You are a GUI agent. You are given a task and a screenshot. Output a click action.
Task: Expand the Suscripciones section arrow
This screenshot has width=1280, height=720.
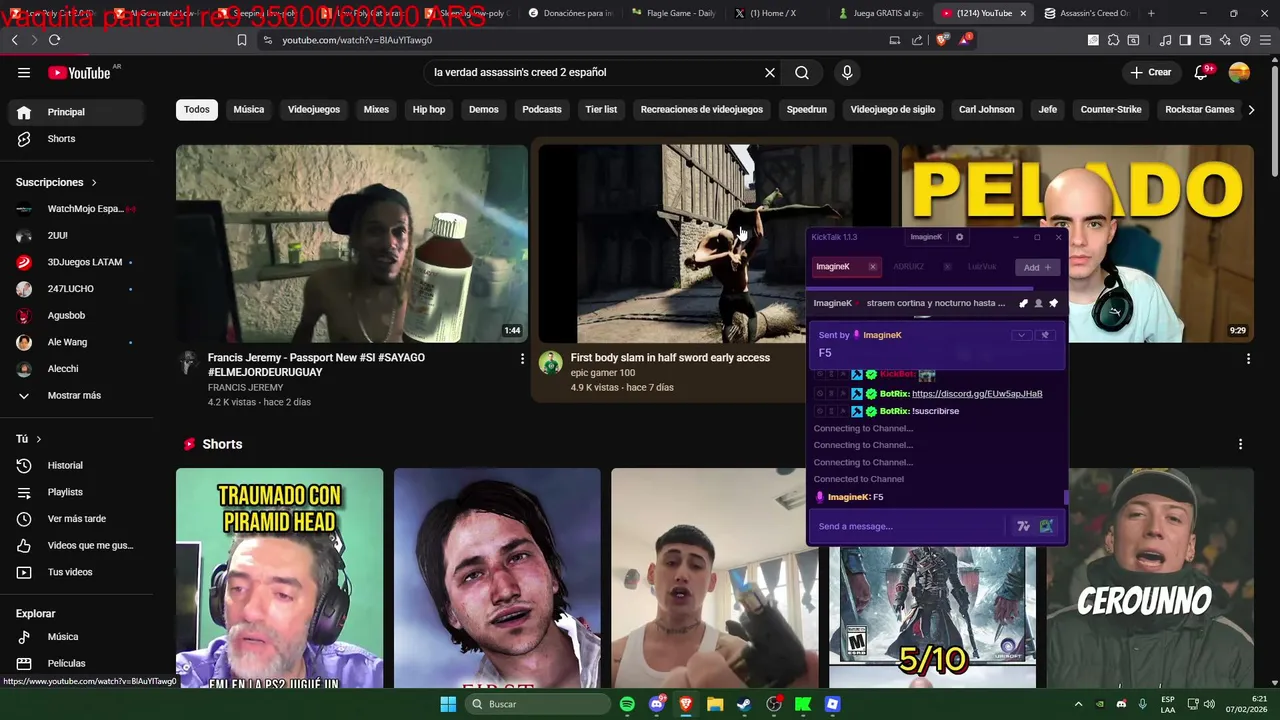[94, 183]
